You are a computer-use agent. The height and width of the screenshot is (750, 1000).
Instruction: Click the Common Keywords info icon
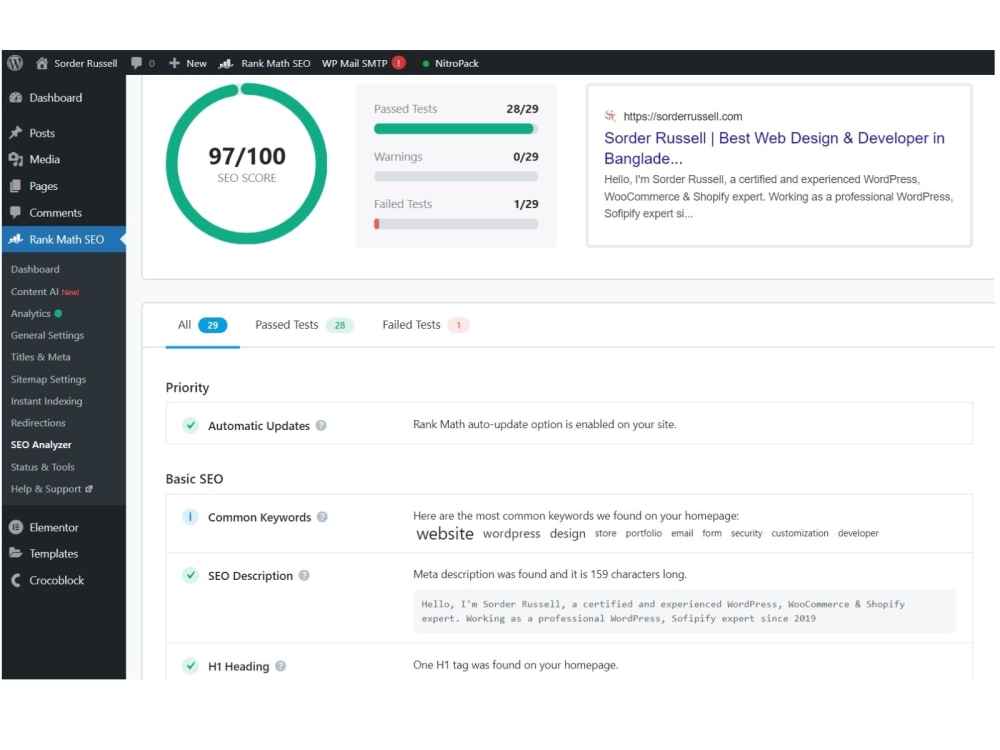[x=190, y=517]
